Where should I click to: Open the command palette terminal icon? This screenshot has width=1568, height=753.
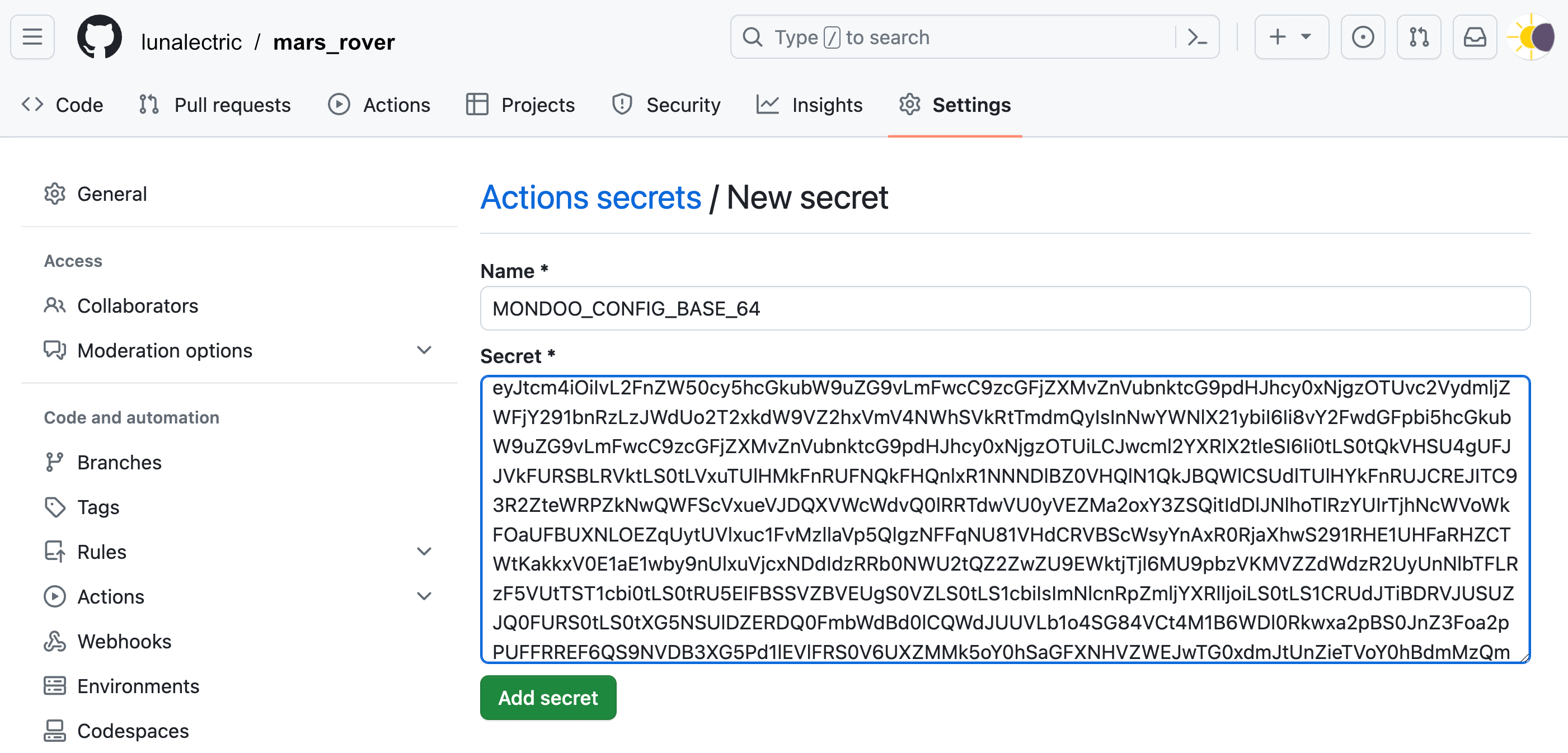click(x=1196, y=36)
